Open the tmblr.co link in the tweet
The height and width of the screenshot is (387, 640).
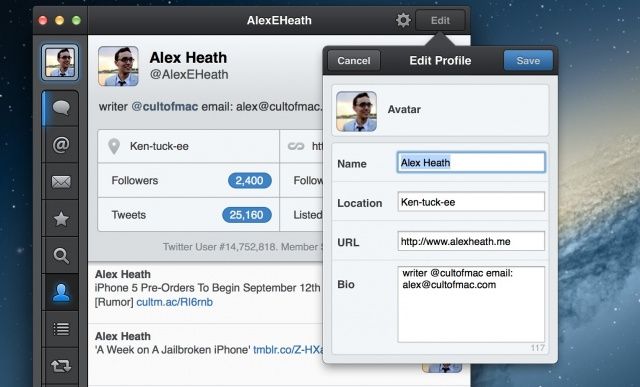coord(288,350)
